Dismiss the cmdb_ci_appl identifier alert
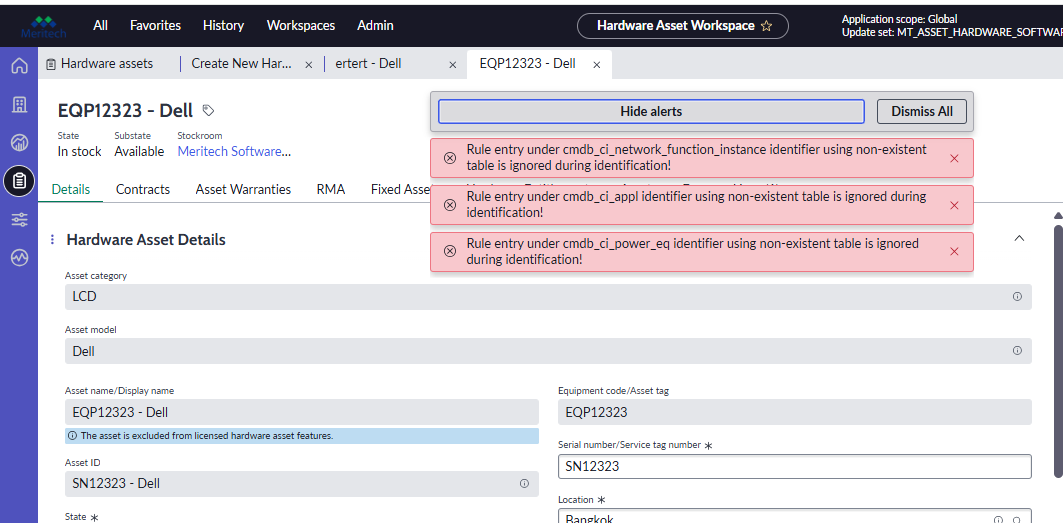1063x523 pixels. 955,205
